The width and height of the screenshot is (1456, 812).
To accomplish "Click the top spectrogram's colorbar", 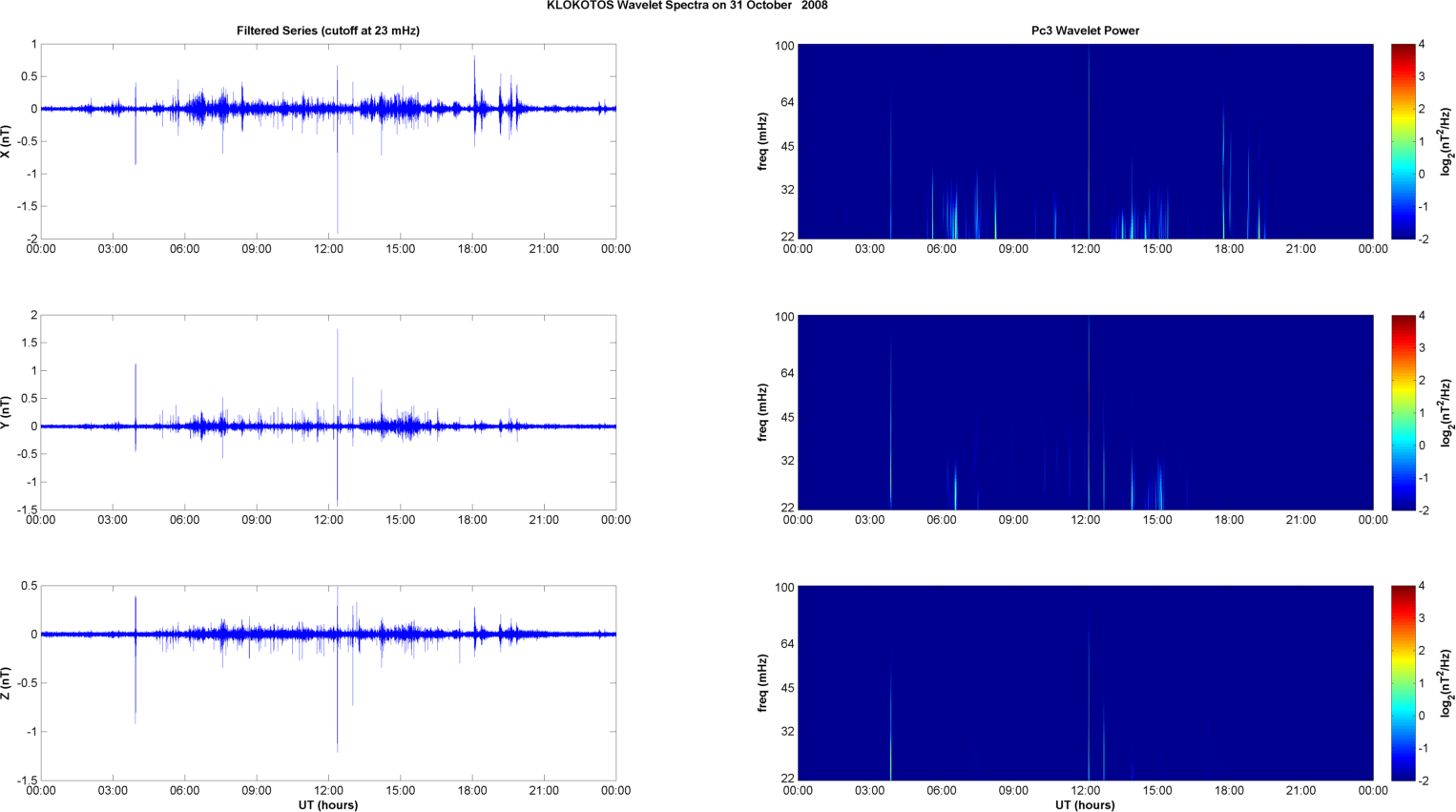I will [1403, 141].
